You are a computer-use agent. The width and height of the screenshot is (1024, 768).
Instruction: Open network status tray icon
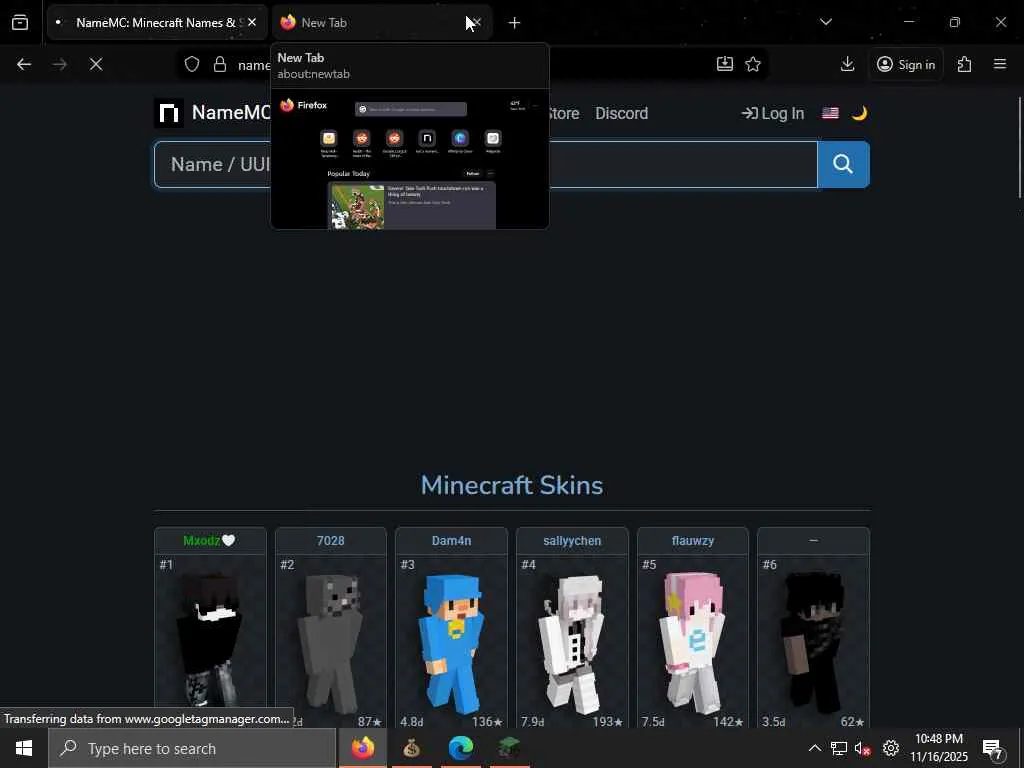pyautogui.click(x=839, y=748)
